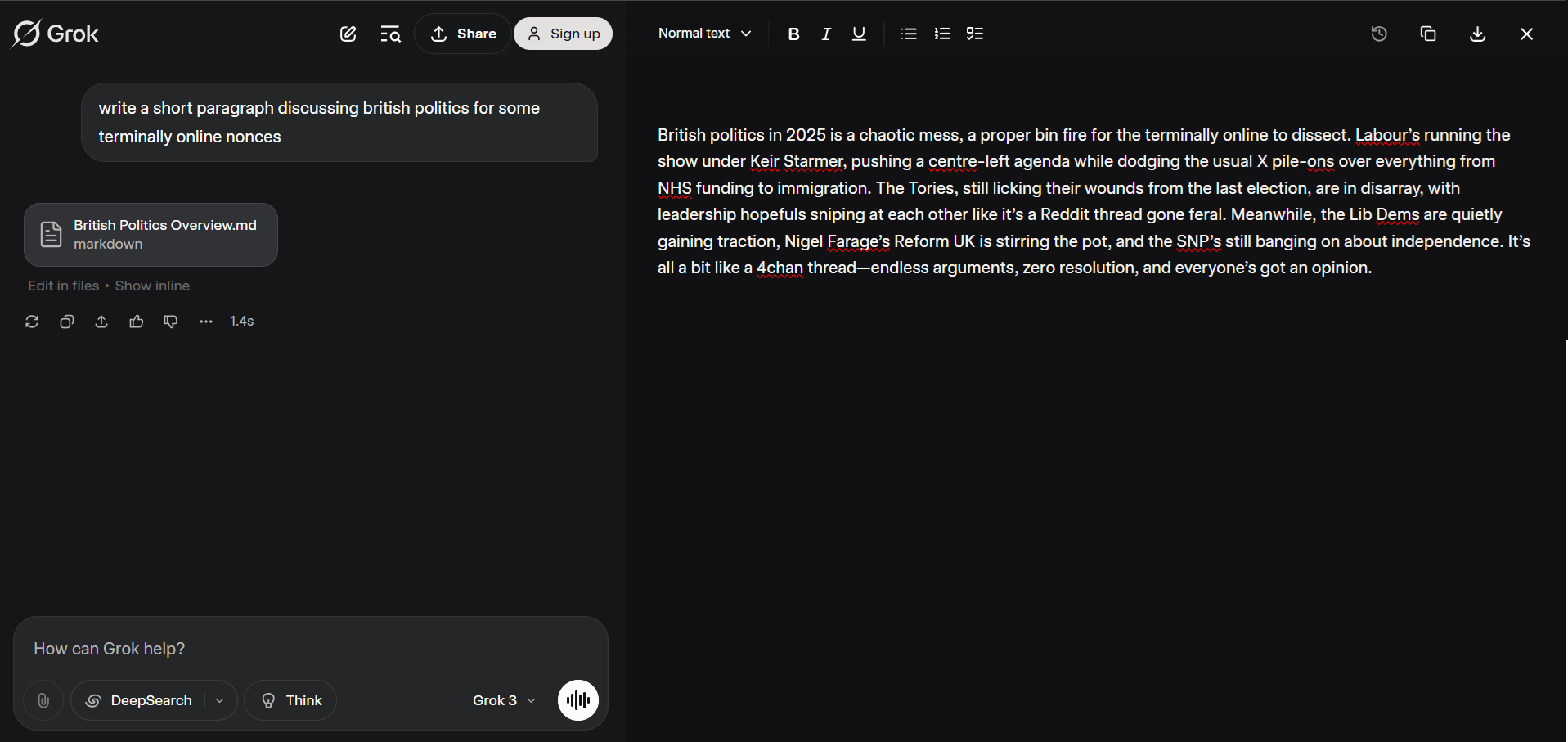The width and height of the screenshot is (1568, 742).
Task: Enable Think mode
Action: pyautogui.click(x=290, y=700)
